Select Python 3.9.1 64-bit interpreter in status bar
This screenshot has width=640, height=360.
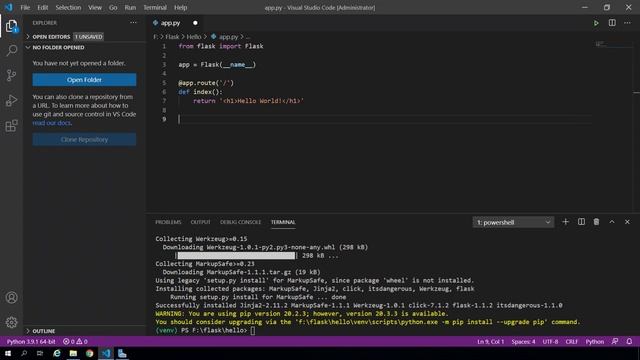[31, 342]
